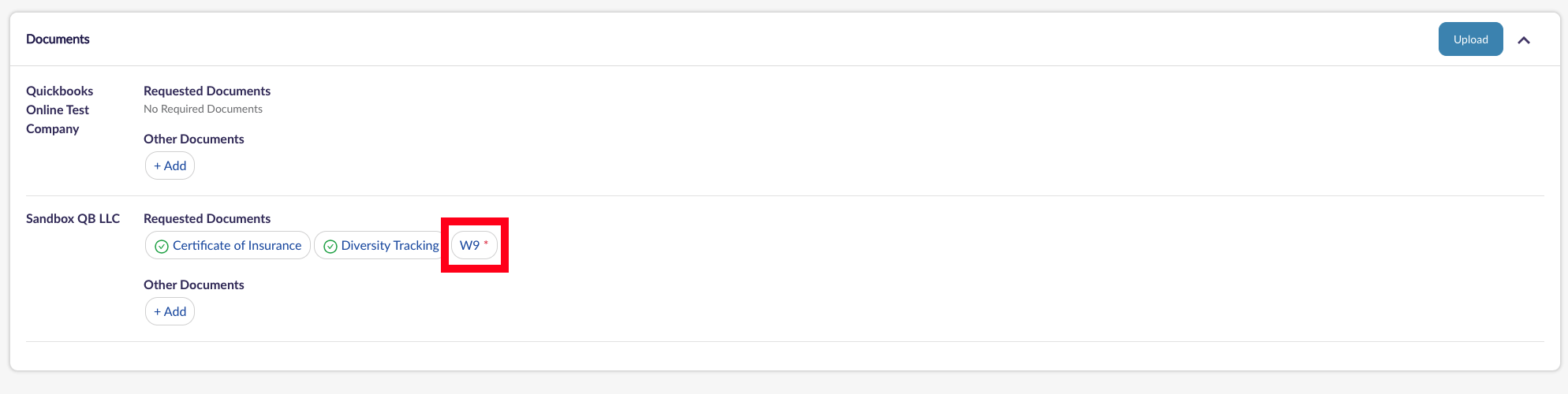Click plus sign in Quickbooks company's Add button
This screenshot has width=1568, height=394.
[x=158, y=165]
